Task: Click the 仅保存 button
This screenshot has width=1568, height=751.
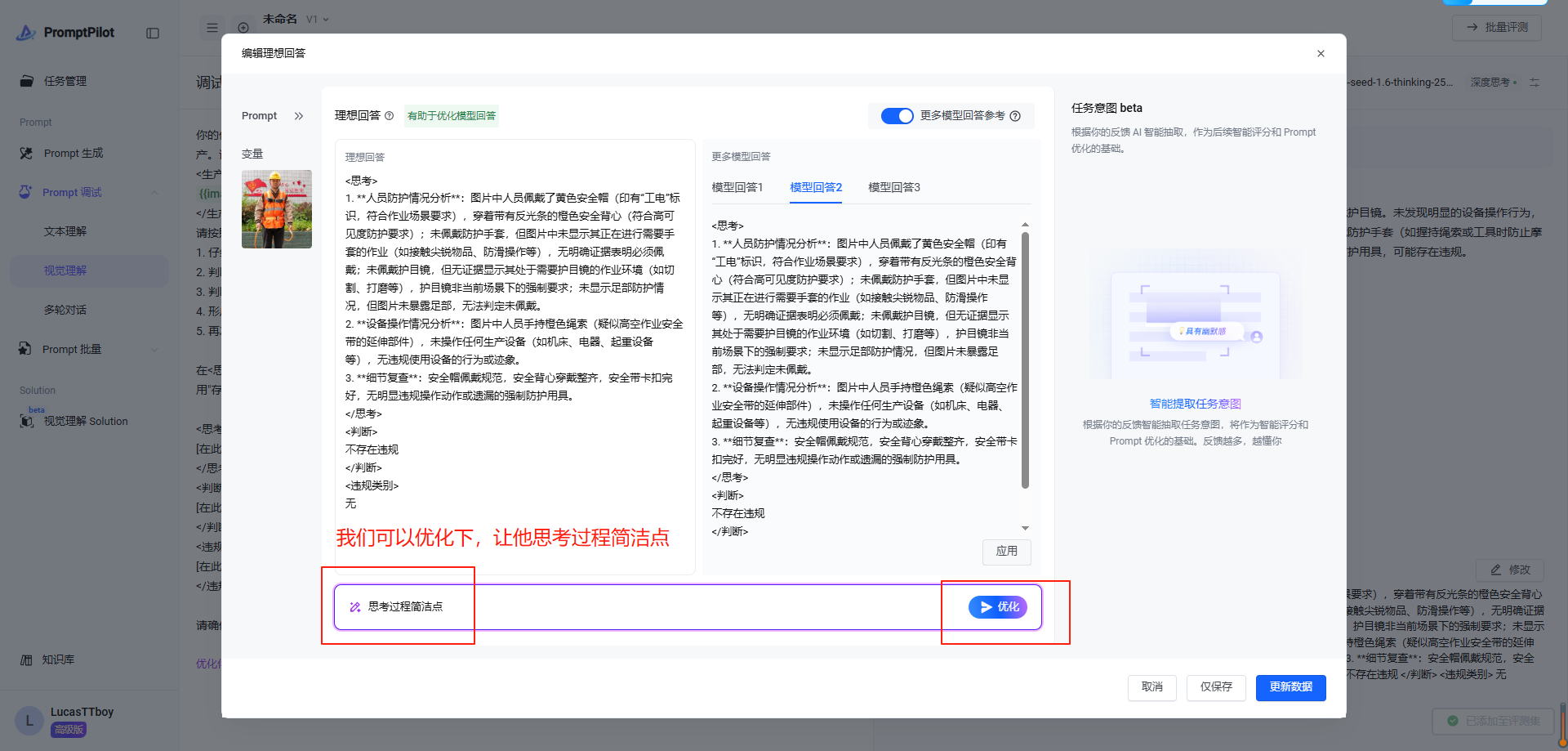Action: pyautogui.click(x=1216, y=687)
